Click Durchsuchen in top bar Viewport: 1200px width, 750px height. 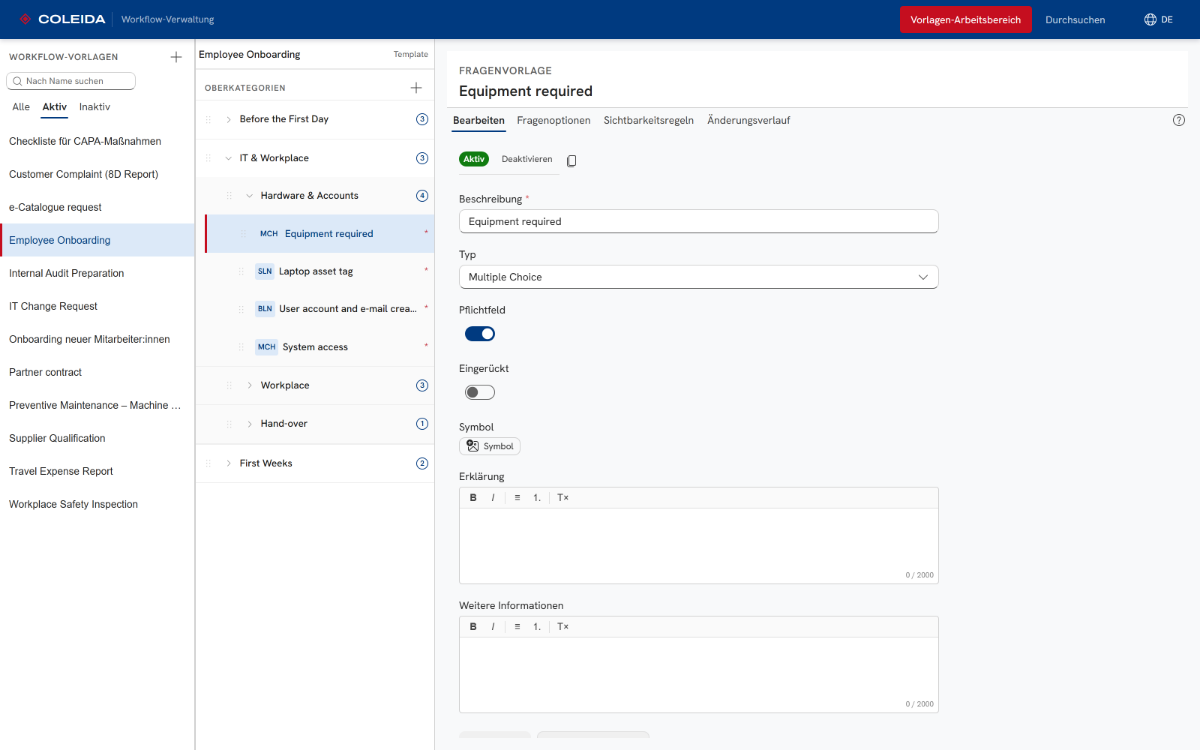(1076, 20)
